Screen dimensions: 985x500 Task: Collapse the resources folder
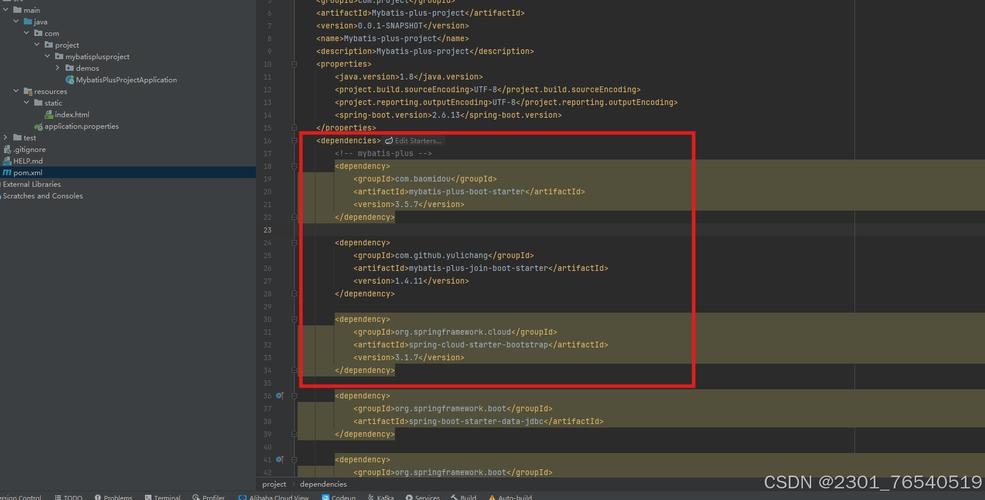point(16,91)
